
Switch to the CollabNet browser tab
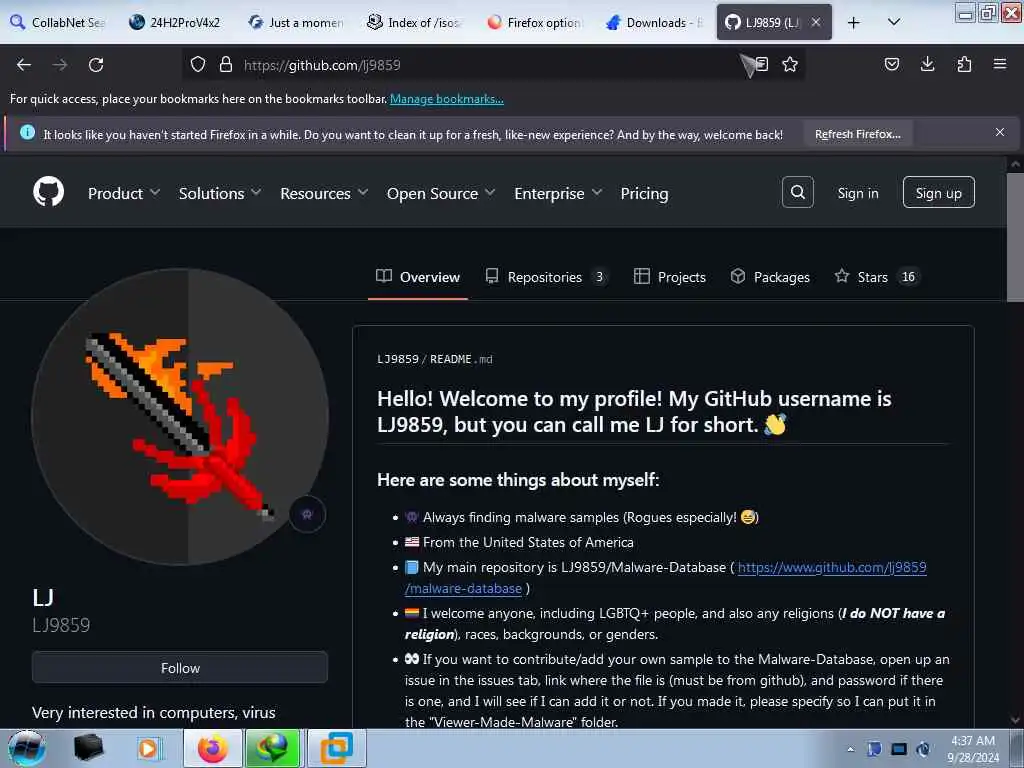click(57, 22)
